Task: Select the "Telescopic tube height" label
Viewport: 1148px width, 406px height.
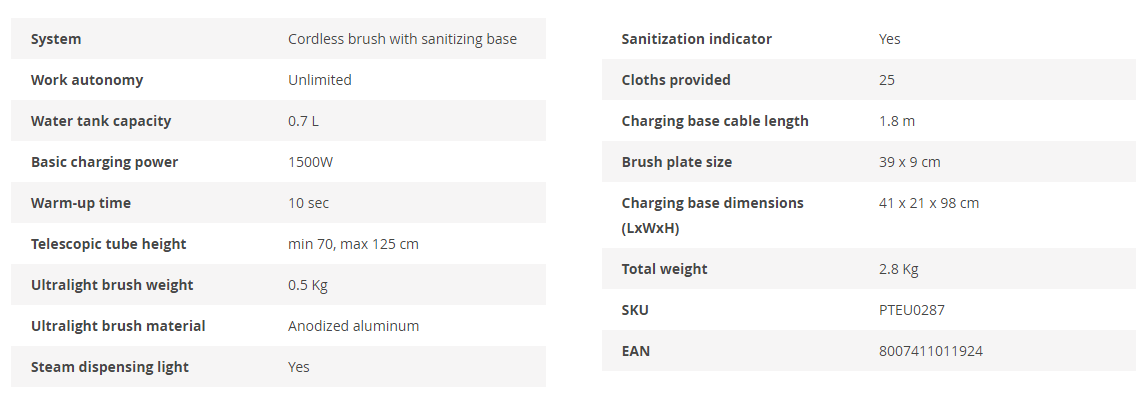Action: coord(108,244)
